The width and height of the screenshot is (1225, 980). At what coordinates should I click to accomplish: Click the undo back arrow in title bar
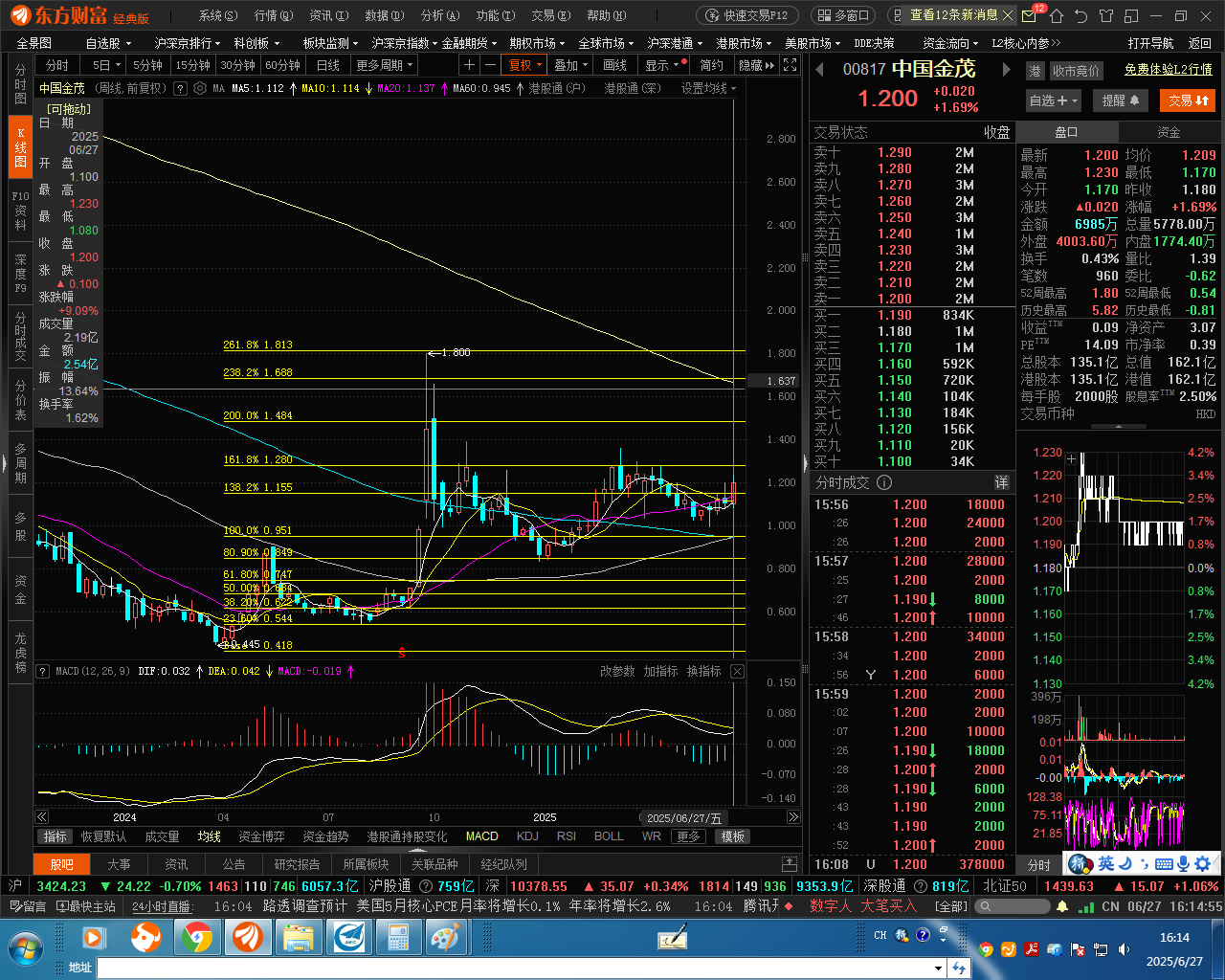click(x=1080, y=15)
